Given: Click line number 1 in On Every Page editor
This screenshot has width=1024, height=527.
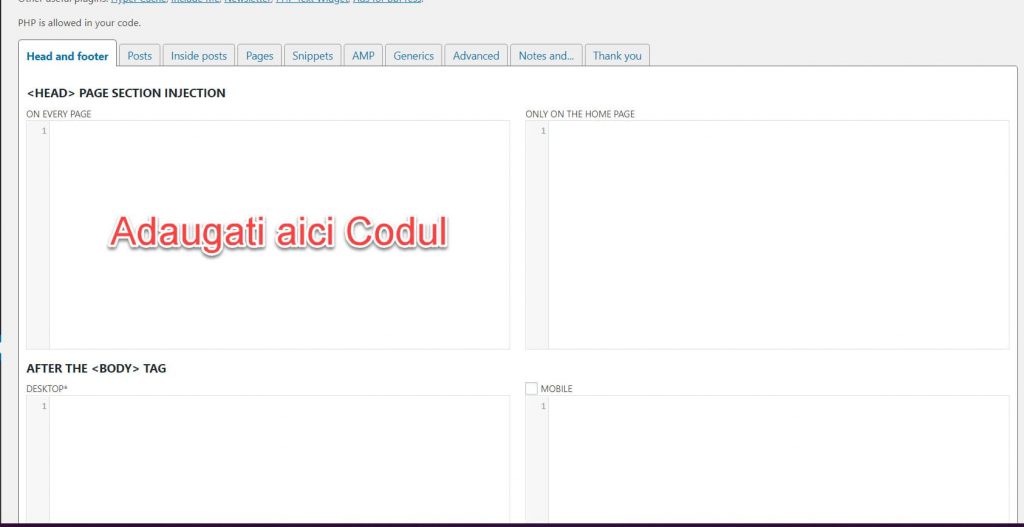Looking at the screenshot, I should coord(43,131).
